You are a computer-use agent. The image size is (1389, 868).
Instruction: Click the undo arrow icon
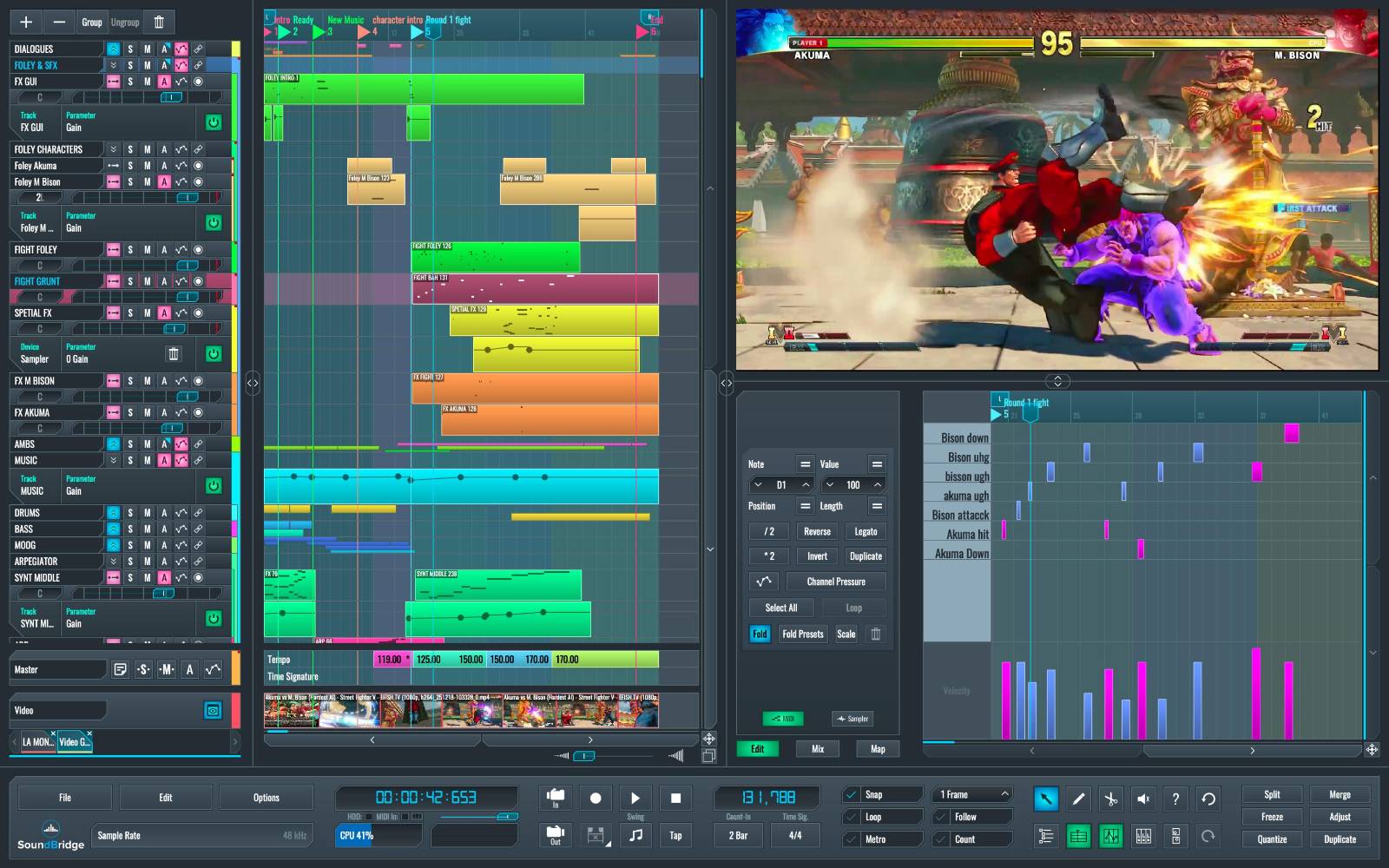point(1208,799)
